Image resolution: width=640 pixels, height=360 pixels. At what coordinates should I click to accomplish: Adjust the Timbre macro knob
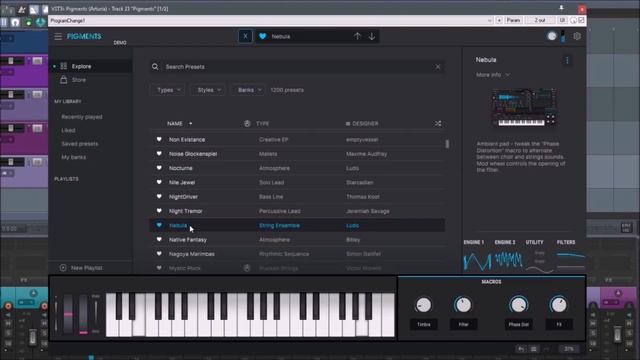pyautogui.click(x=423, y=304)
